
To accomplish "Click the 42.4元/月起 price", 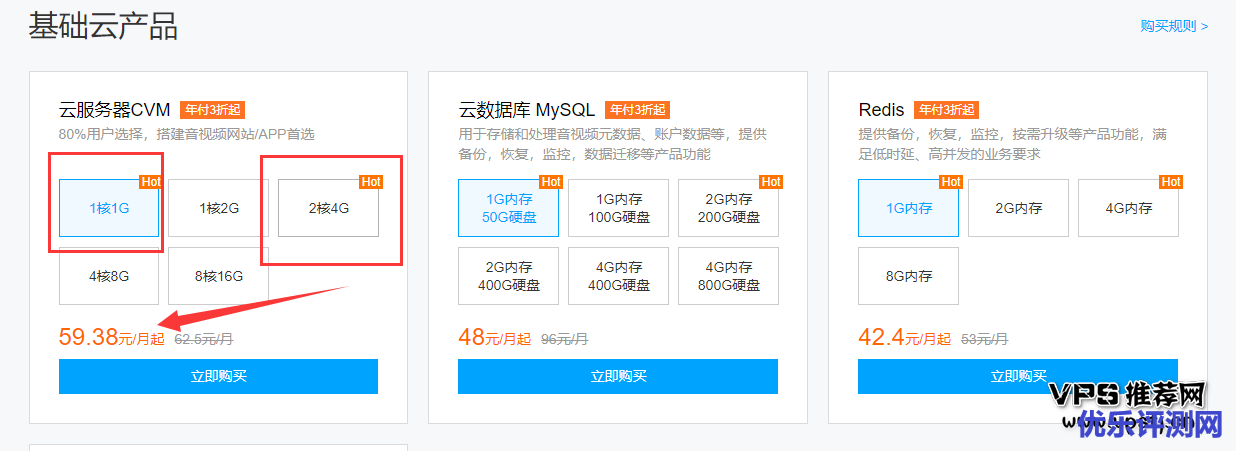I will click(x=904, y=337).
